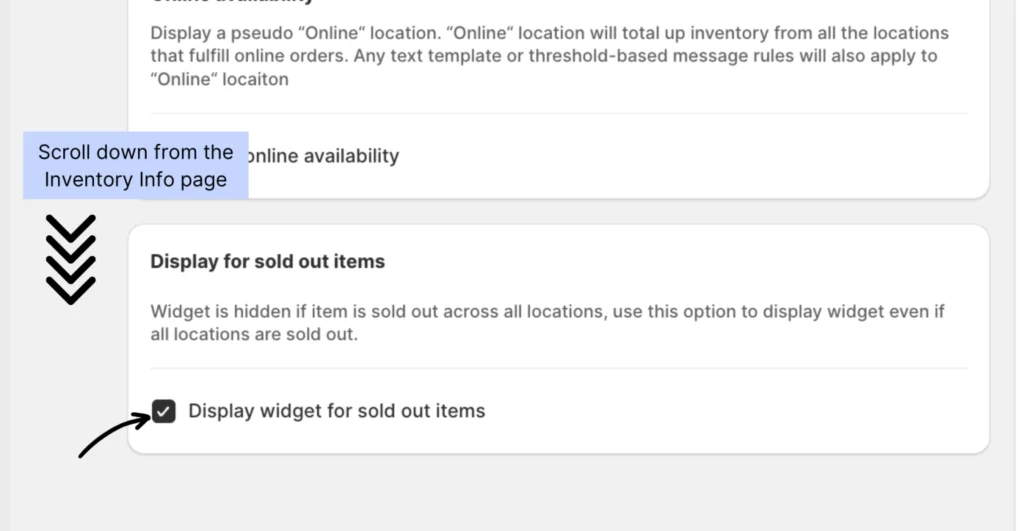Click the empty gray area below the sold out card

[x=559, y=493]
